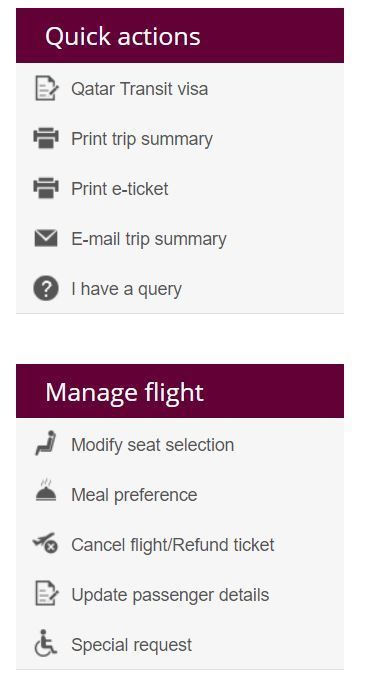369x684 pixels.
Task: Click the Qatar Transit visa document icon
Action: point(46,89)
